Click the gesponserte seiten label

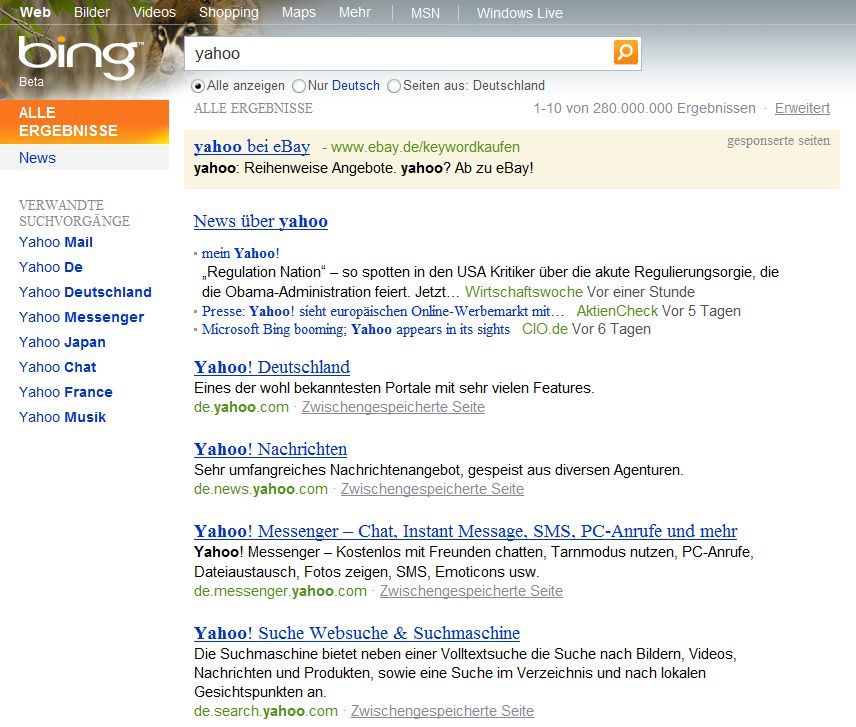click(x=778, y=141)
